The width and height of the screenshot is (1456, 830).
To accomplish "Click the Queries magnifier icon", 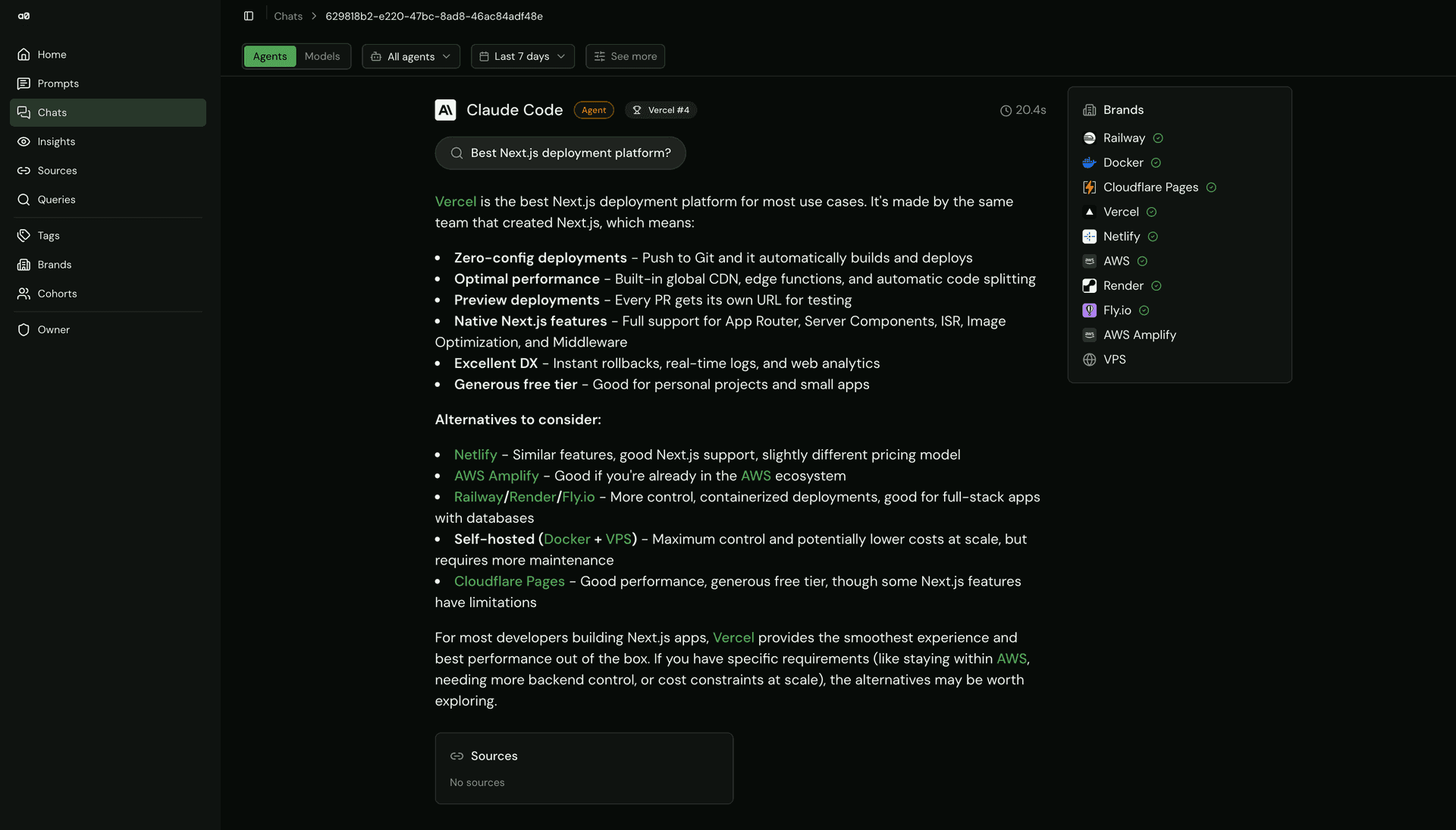I will [x=24, y=200].
